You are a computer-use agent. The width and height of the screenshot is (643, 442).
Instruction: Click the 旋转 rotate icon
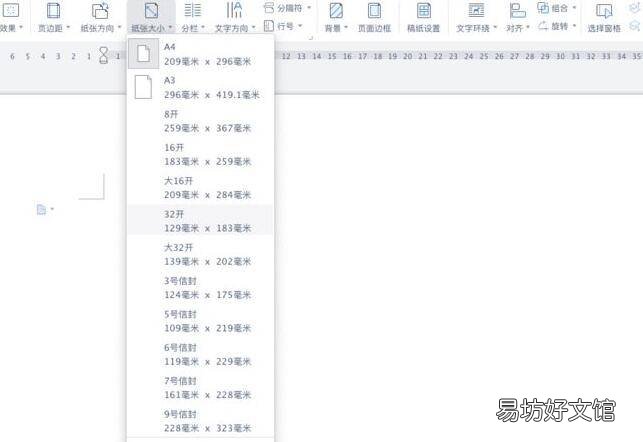(x=543, y=26)
